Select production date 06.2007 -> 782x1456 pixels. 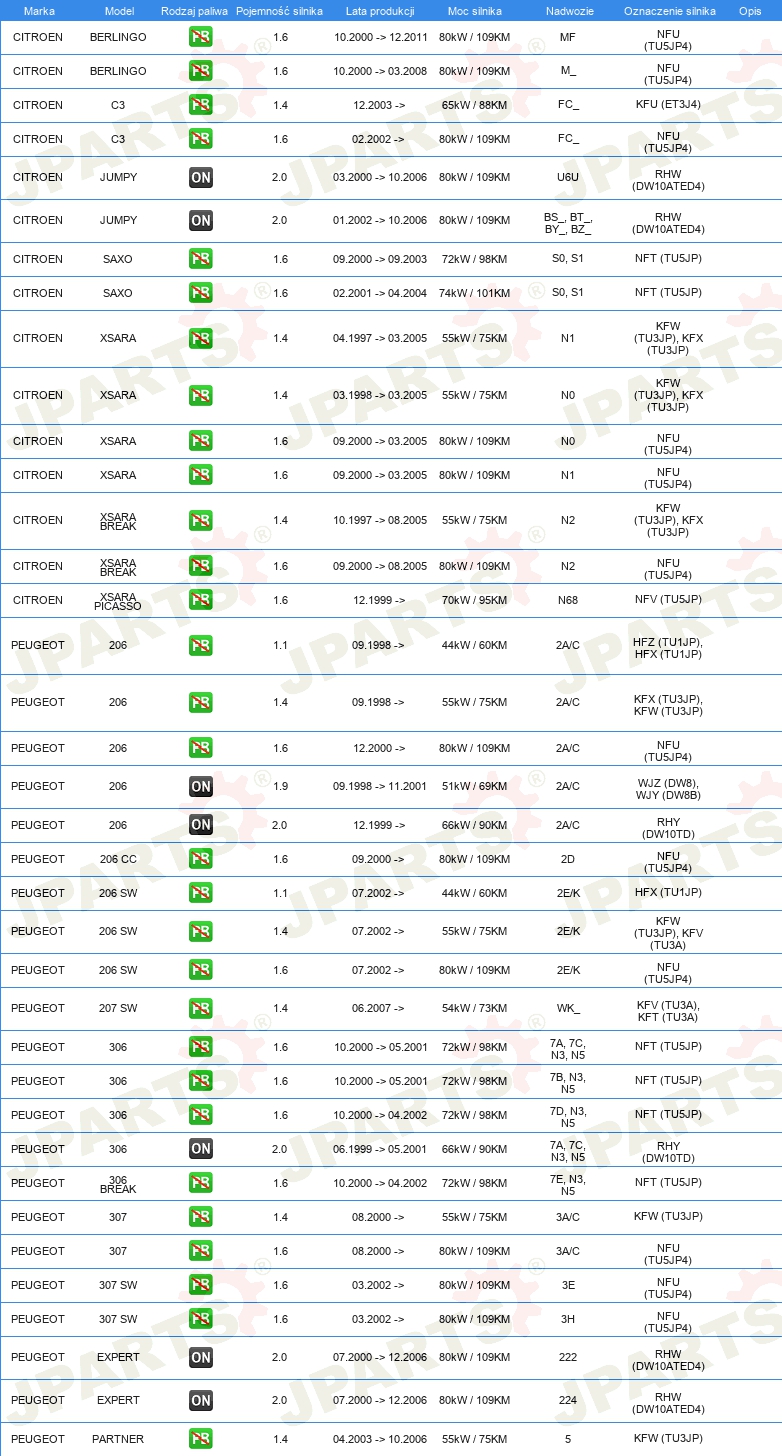coord(378,1008)
